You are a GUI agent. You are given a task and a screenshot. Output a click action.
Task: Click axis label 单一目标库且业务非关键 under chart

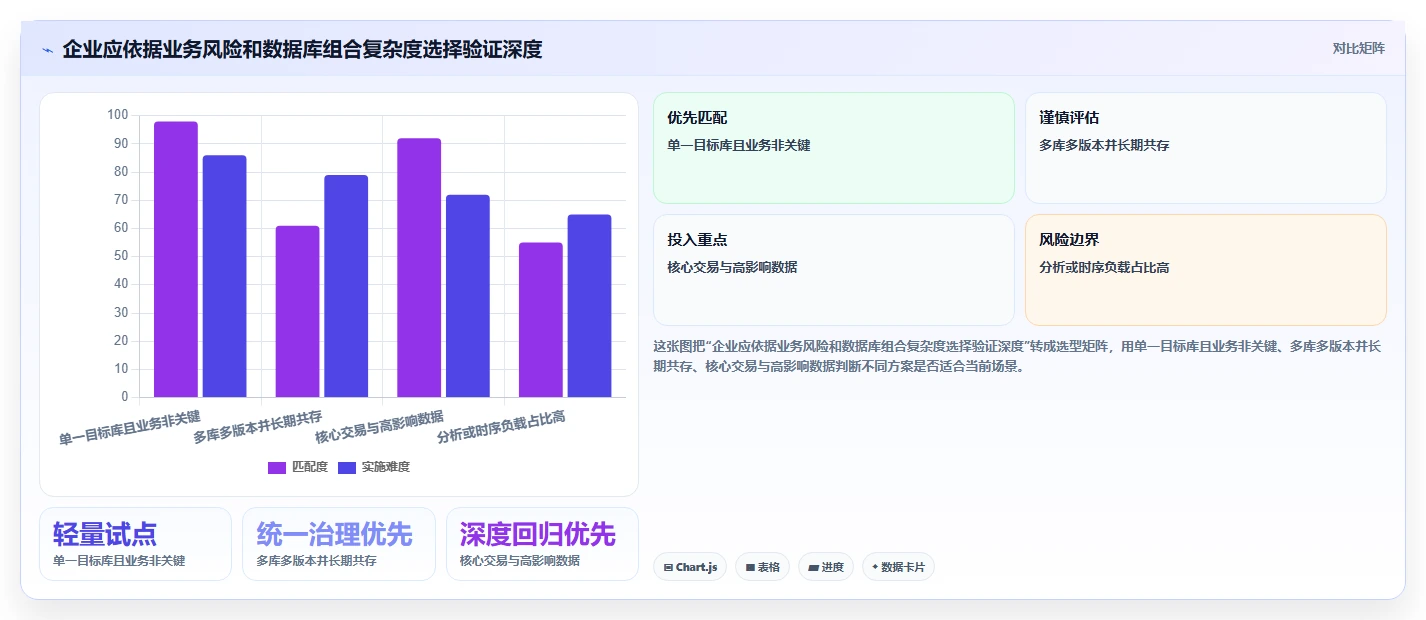pos(130,427)
